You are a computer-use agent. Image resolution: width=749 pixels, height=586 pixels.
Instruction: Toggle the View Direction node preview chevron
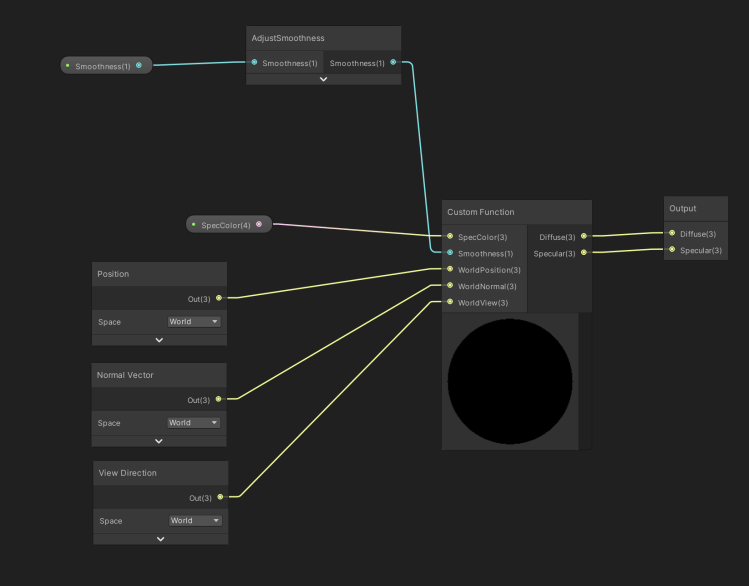coord(160,539)
